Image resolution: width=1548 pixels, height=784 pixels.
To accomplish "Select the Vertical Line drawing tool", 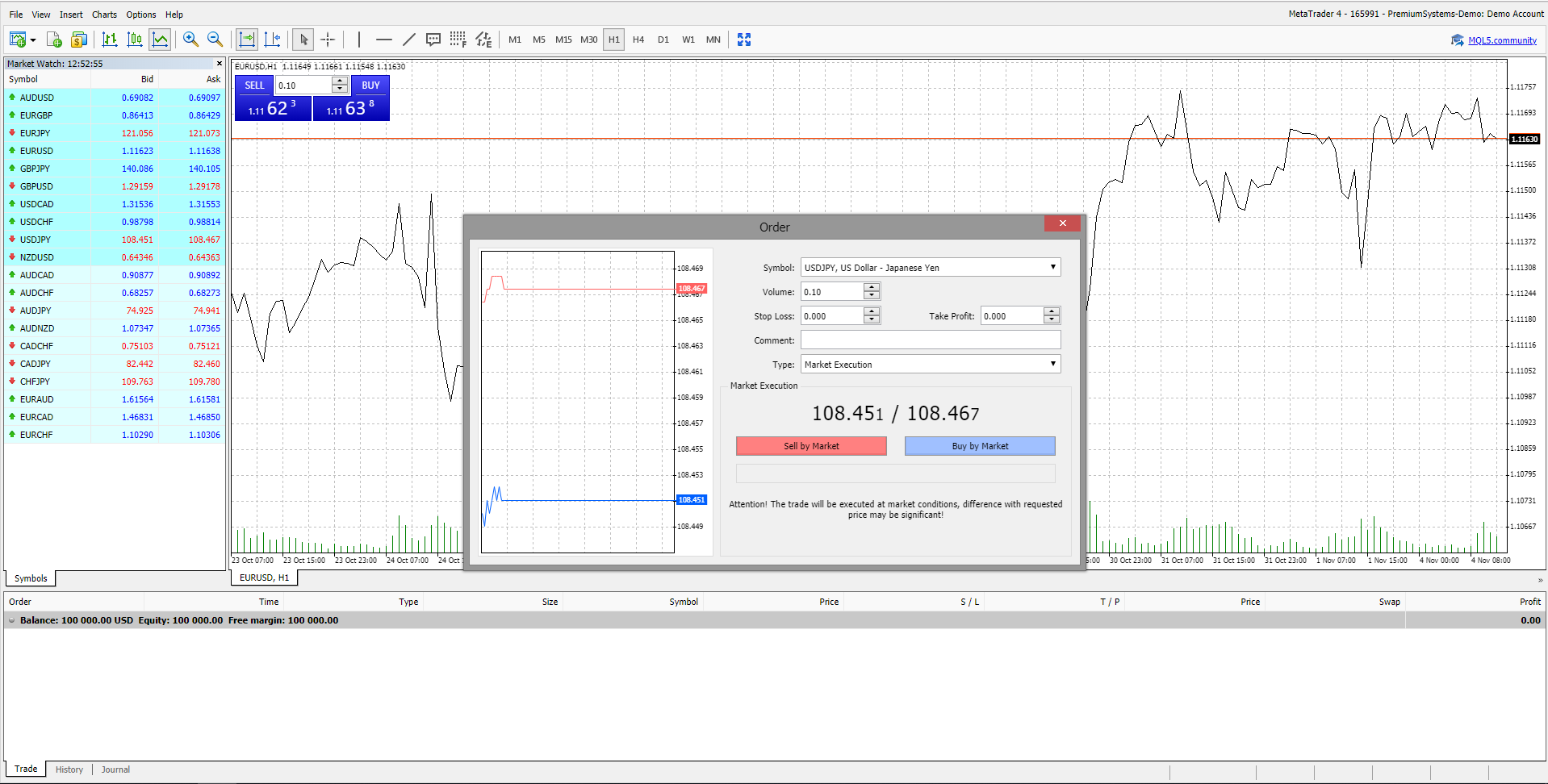I will click(x=359, y=40).
